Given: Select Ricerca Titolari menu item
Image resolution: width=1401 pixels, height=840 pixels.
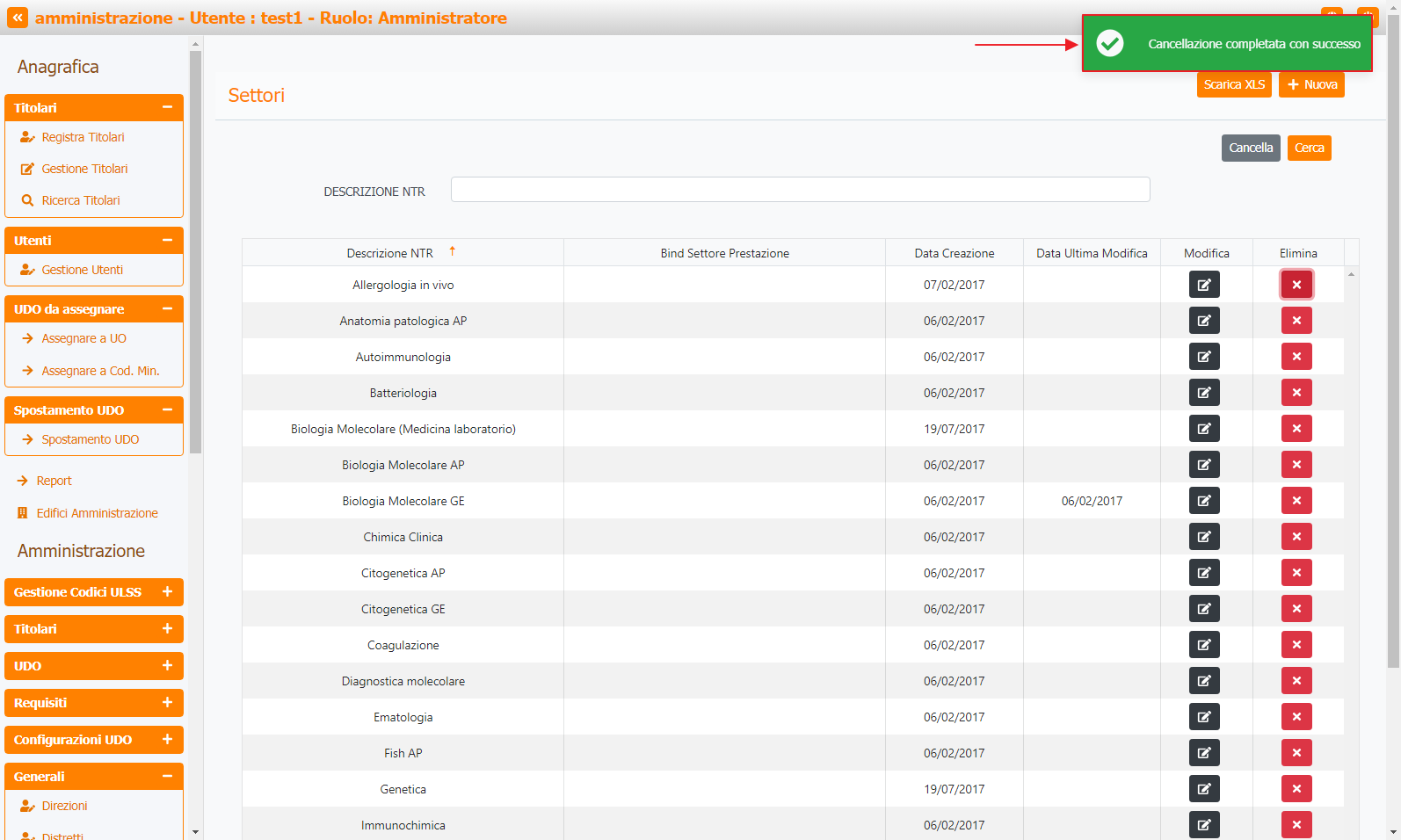Looking at the screenshot, I should point(80,200).
